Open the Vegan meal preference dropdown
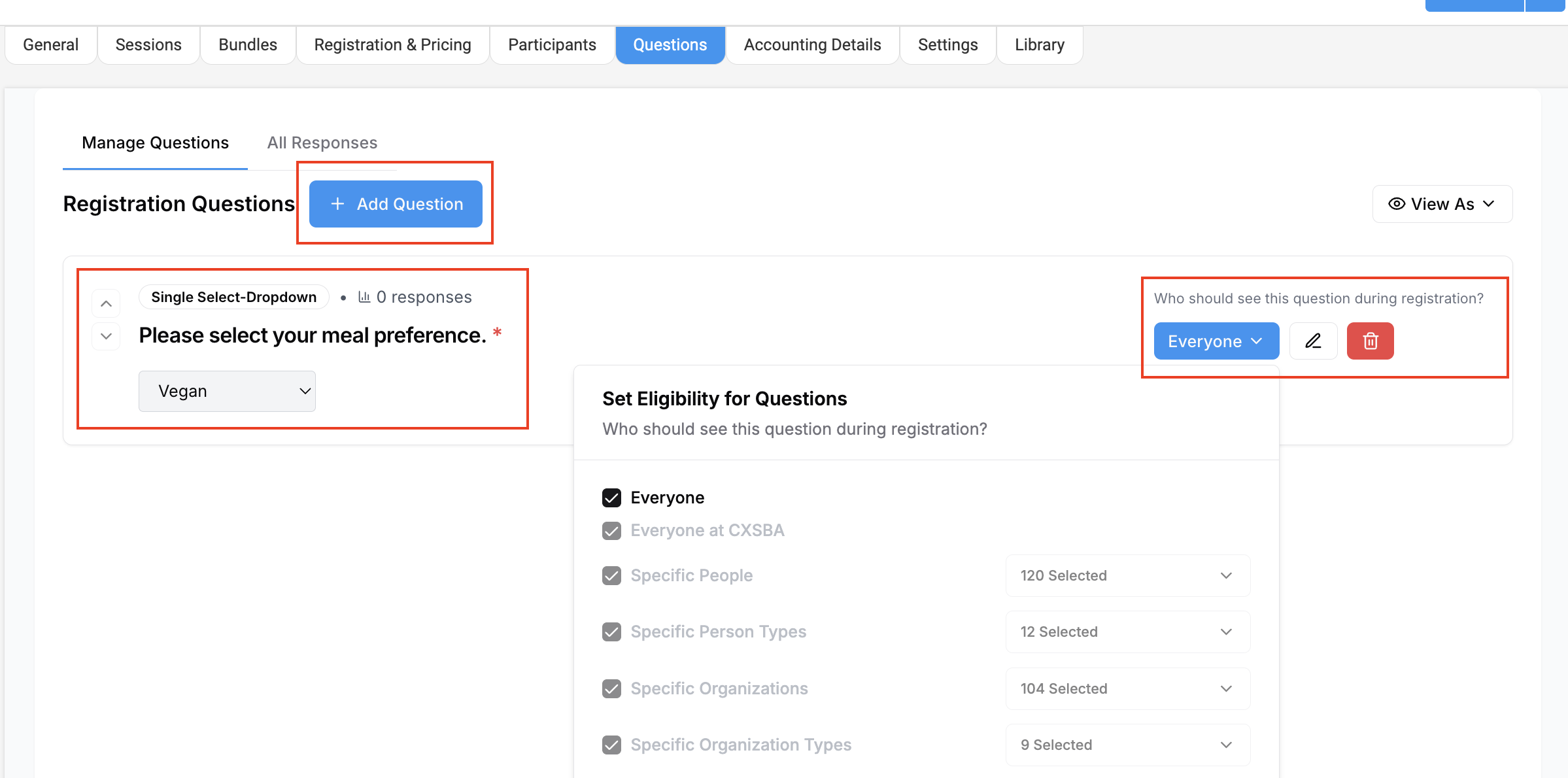Viewport: 1568px width, 778px height. coord(227,391)
